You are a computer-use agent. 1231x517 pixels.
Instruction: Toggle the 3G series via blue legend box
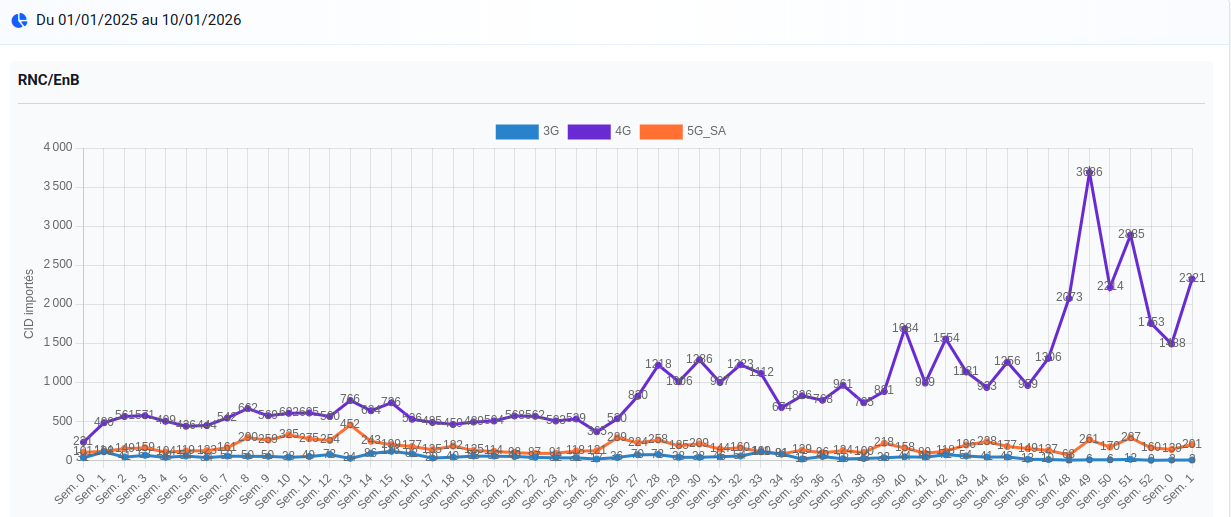point(516,131)
